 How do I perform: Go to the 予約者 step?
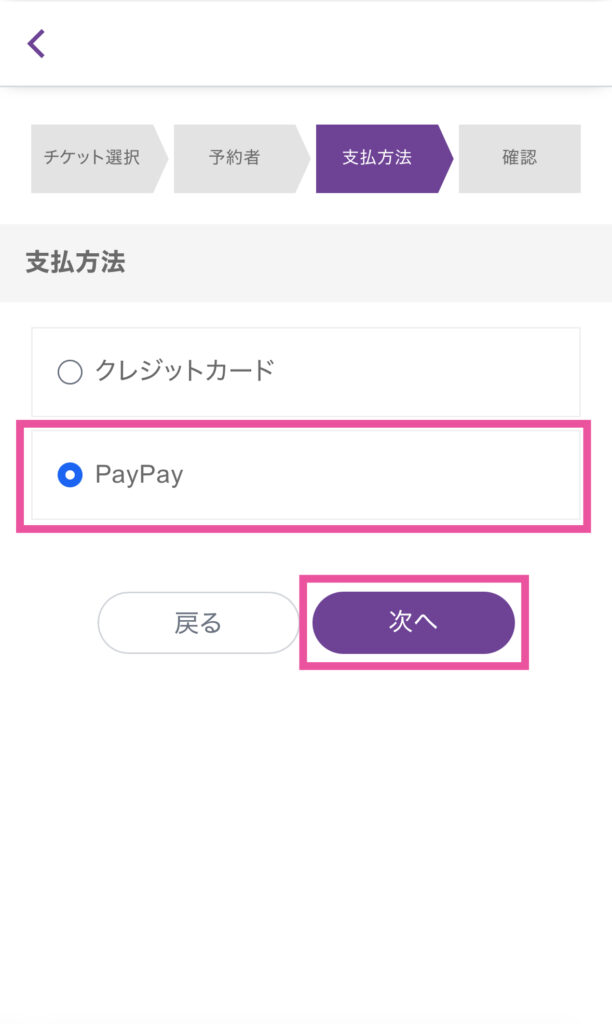234,158
